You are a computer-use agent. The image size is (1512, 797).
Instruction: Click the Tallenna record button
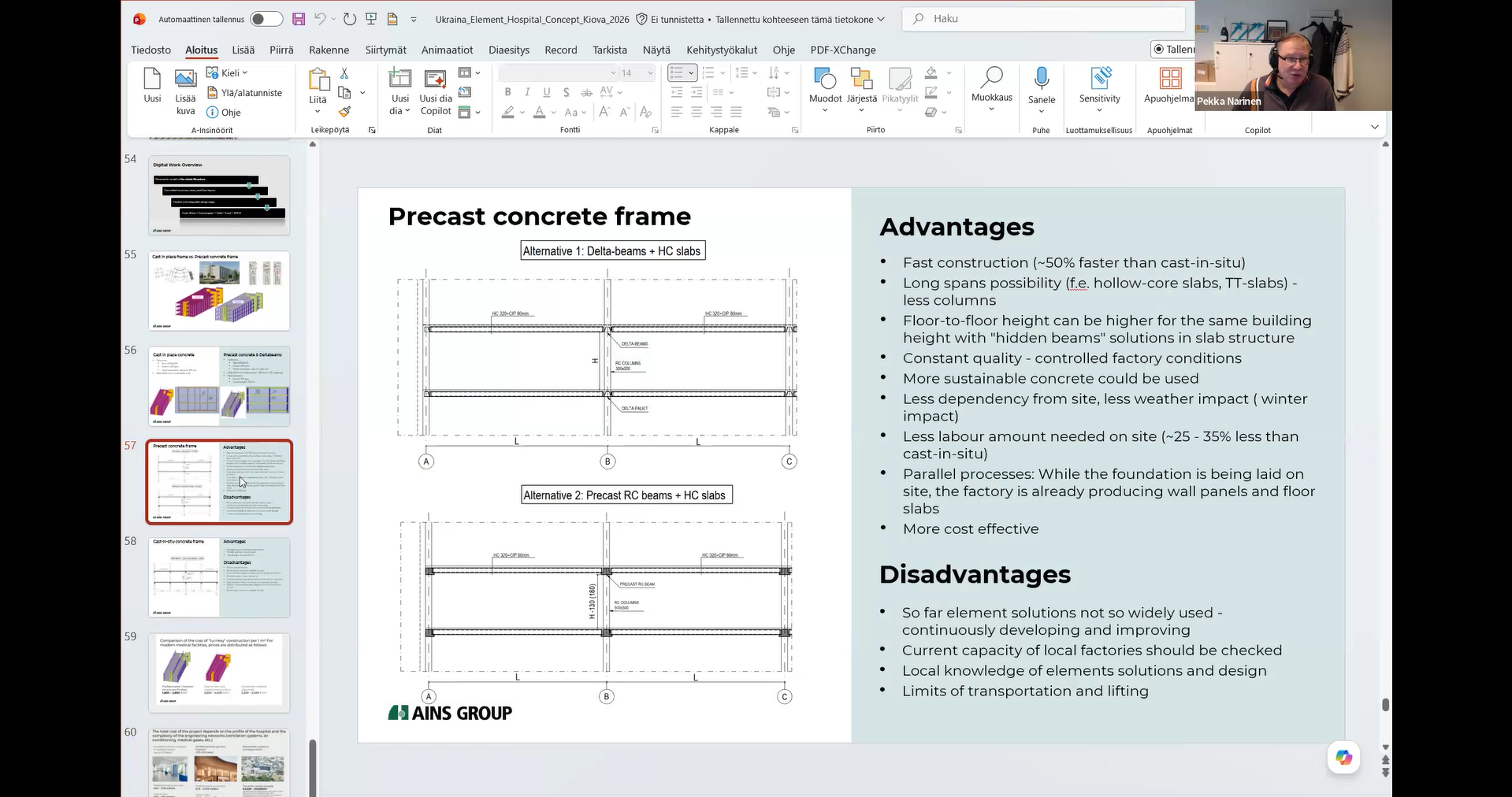[x=1174, y=50]
